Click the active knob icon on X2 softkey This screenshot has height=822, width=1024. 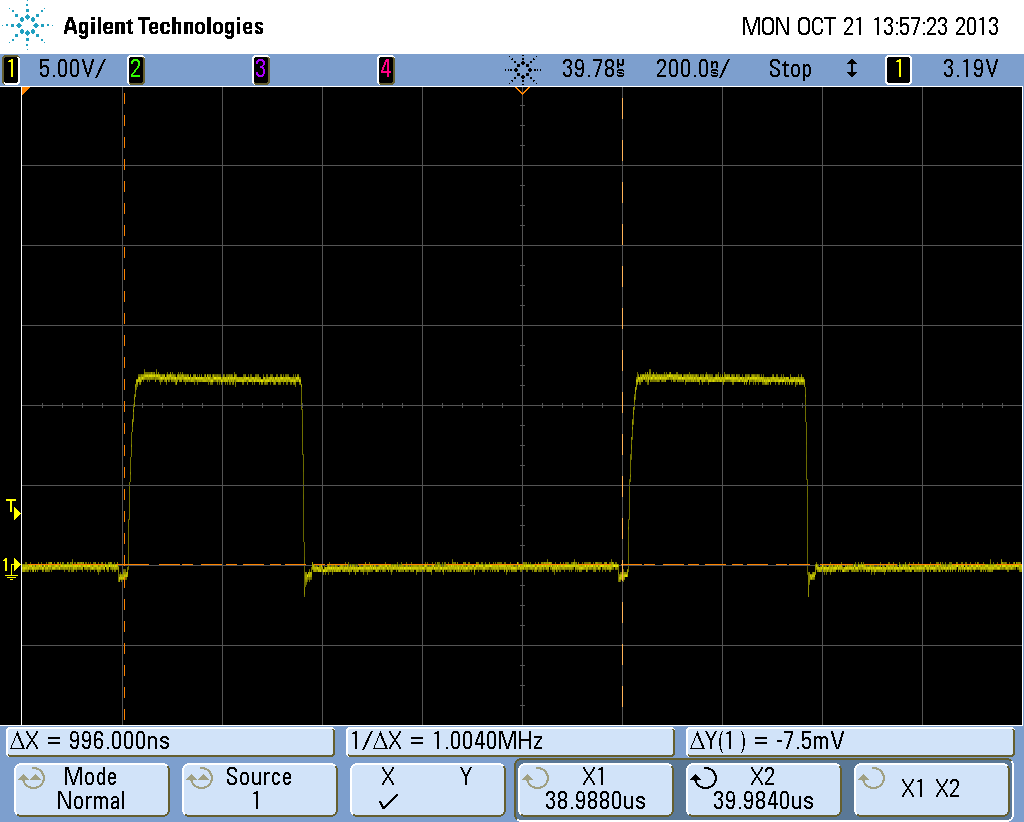704,779
